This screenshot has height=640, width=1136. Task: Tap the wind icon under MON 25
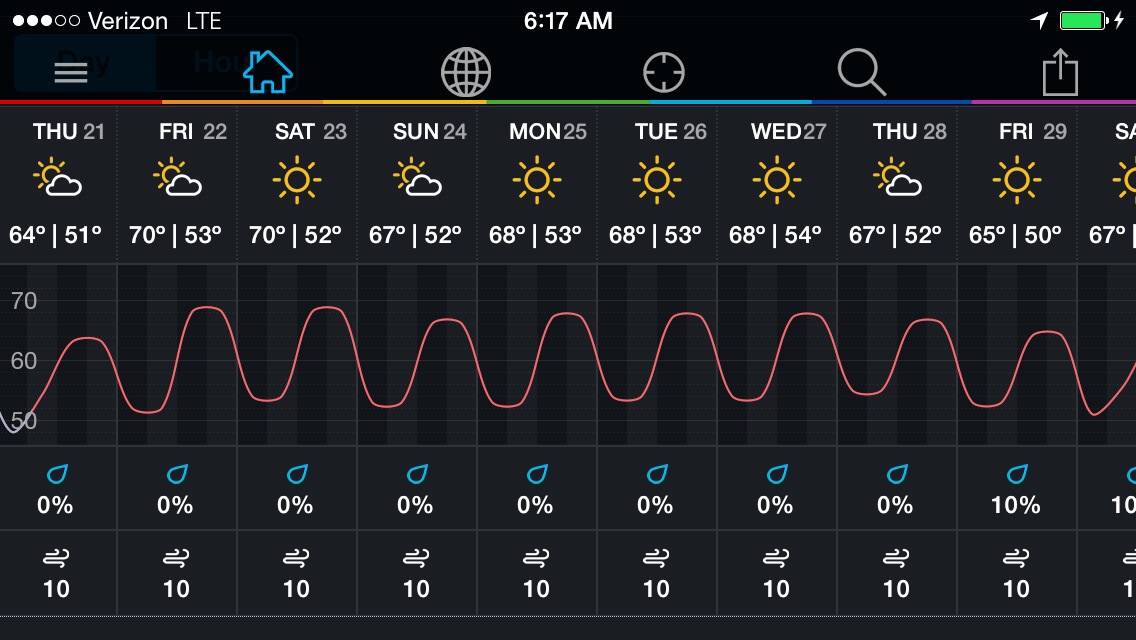[x=536, y=557]
